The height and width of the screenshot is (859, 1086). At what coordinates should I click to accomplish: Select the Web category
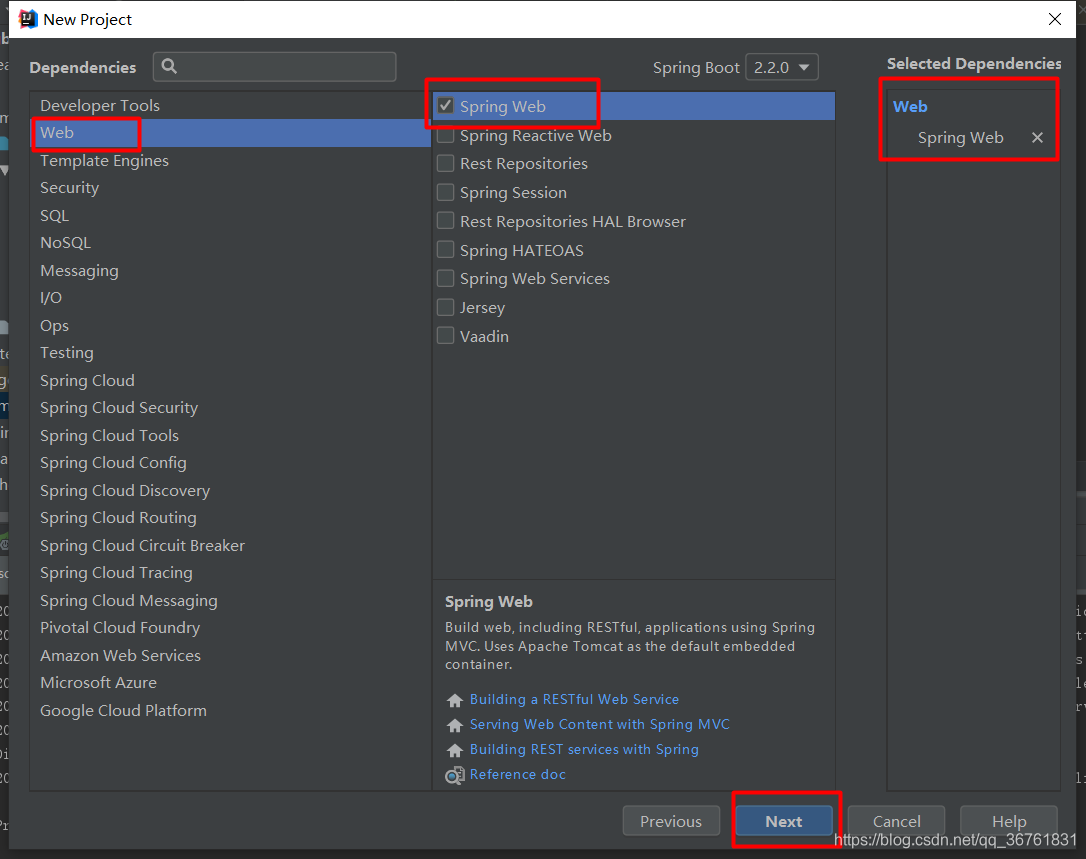(x=230, y=132)
